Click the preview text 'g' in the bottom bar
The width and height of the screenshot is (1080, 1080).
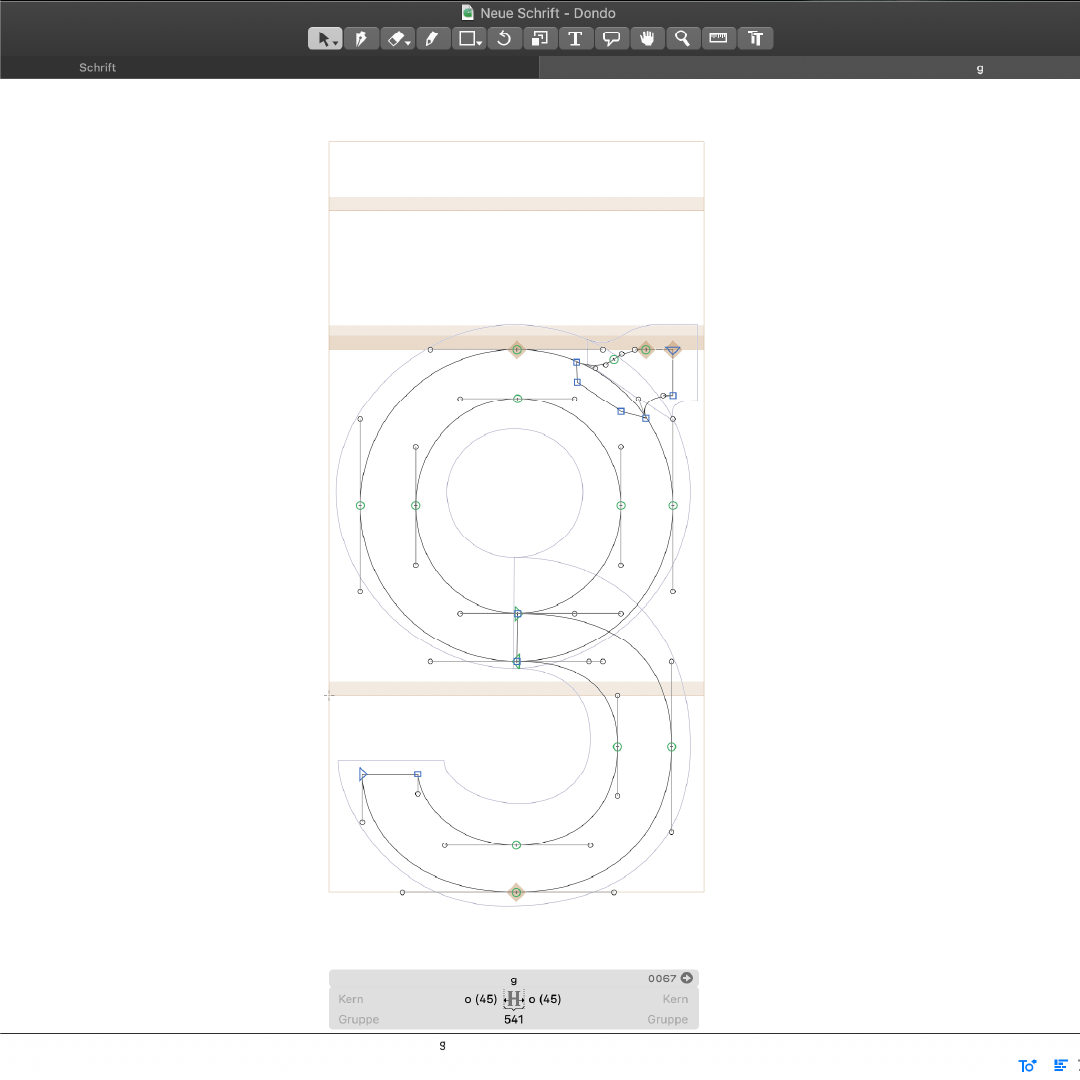click(442, 1046)
